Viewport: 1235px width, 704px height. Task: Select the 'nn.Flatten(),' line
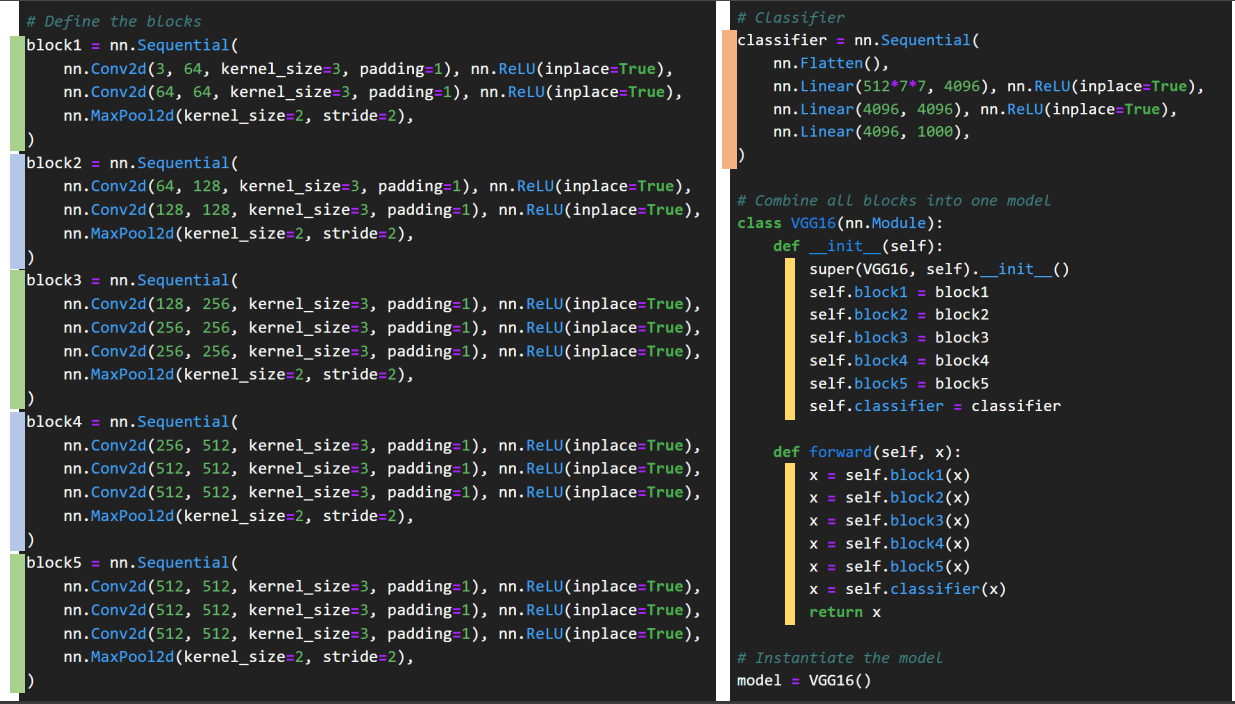click(831, 63)
